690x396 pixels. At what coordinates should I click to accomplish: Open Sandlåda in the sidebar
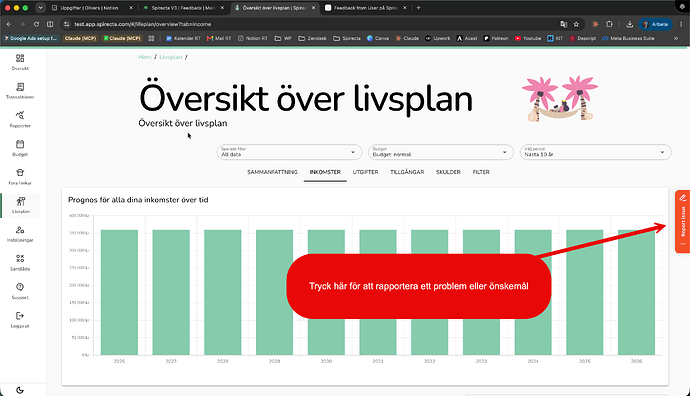(20, 262)
